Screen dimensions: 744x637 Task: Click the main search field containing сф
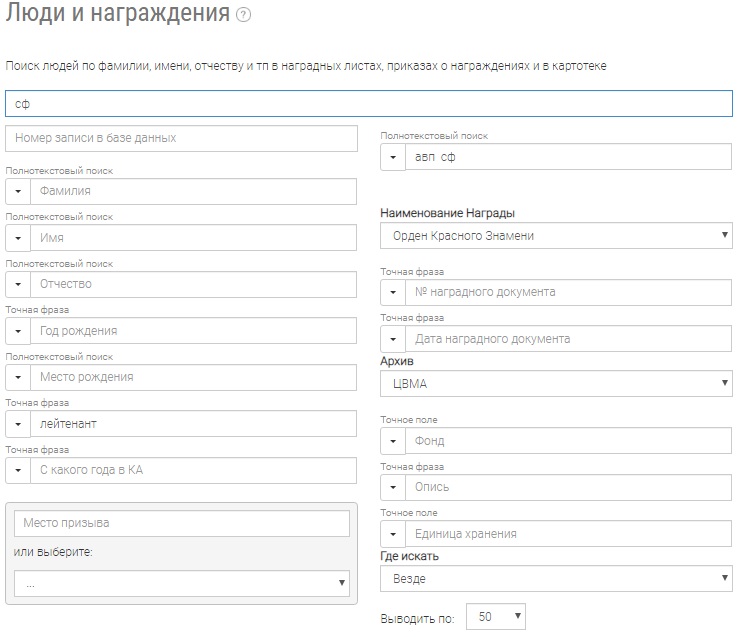[x=372, y=104]
